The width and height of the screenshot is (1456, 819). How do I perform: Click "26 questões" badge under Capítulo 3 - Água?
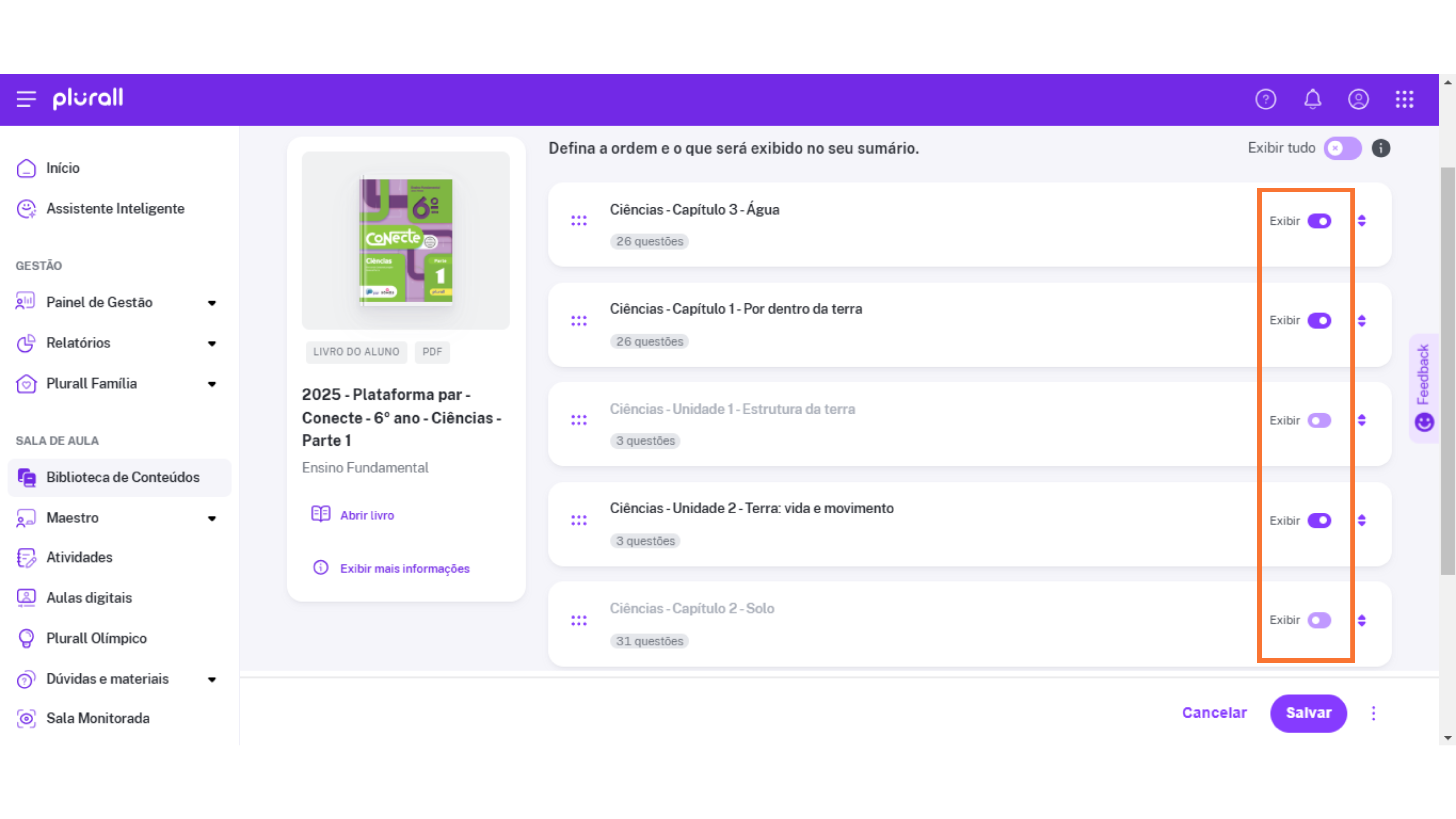(649, 241)
